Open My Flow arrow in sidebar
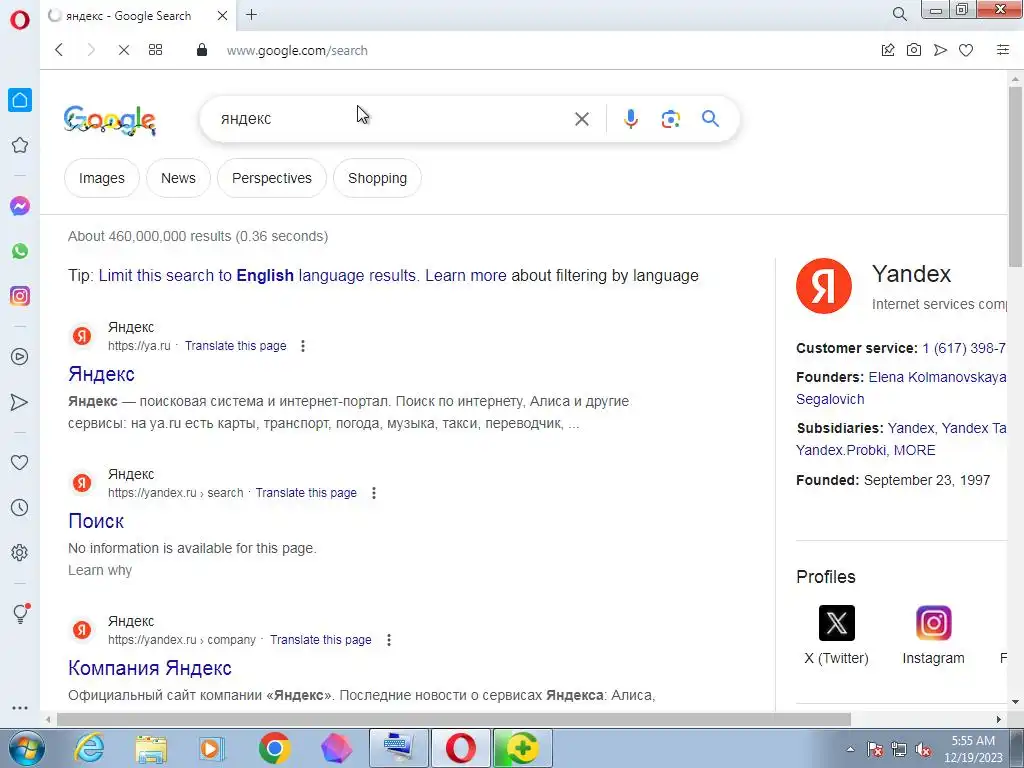The width and height of the screenshot is (1024, 768). [20, 402]
